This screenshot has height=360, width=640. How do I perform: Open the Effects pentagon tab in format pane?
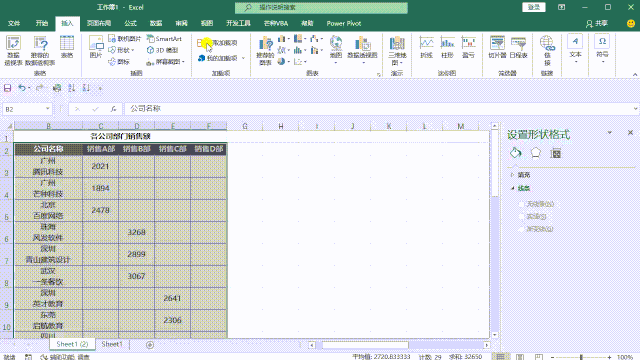pyautogui.click(x=536, y=153)
